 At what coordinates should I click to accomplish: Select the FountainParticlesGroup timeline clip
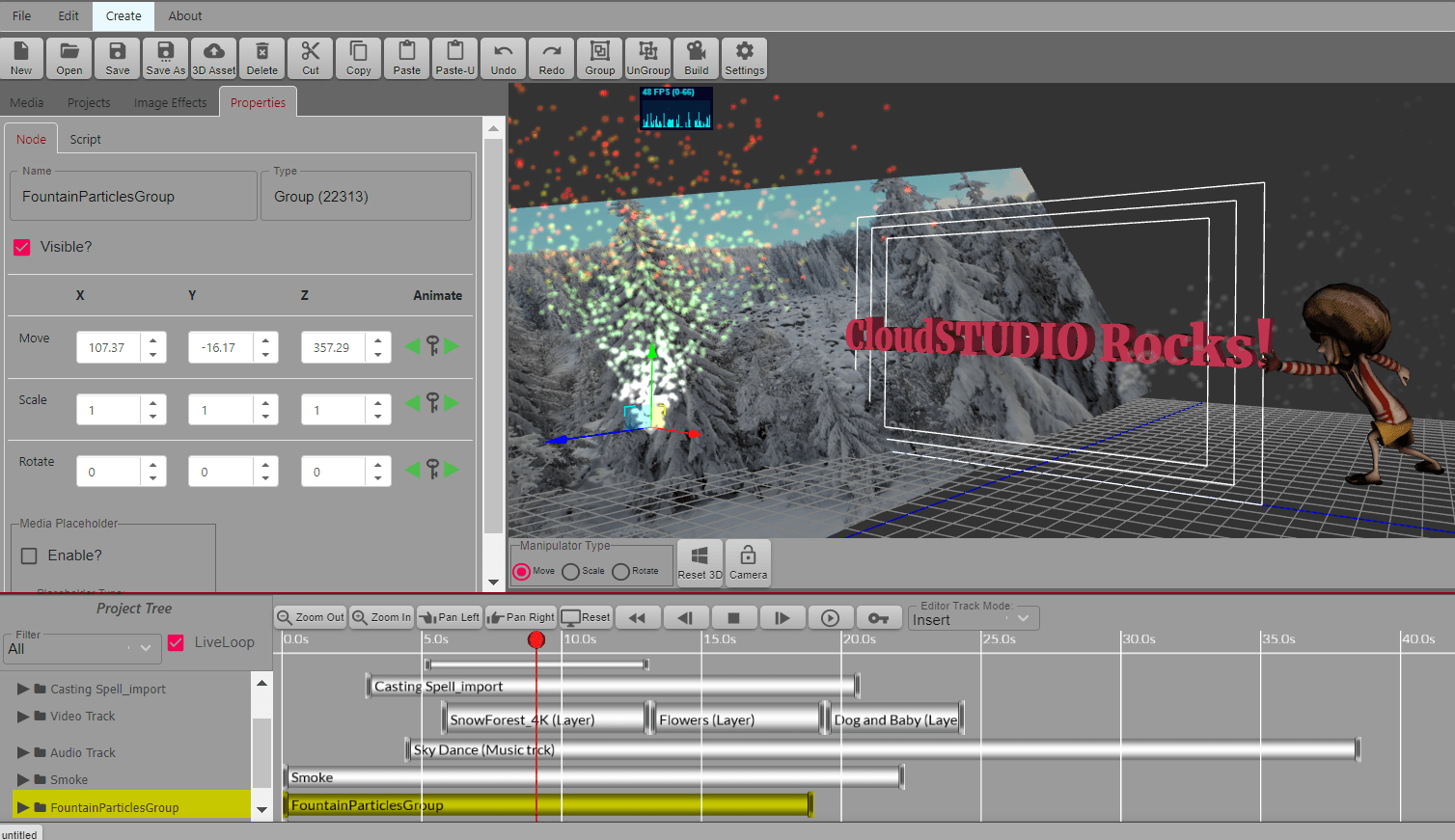tap(548, 804)
